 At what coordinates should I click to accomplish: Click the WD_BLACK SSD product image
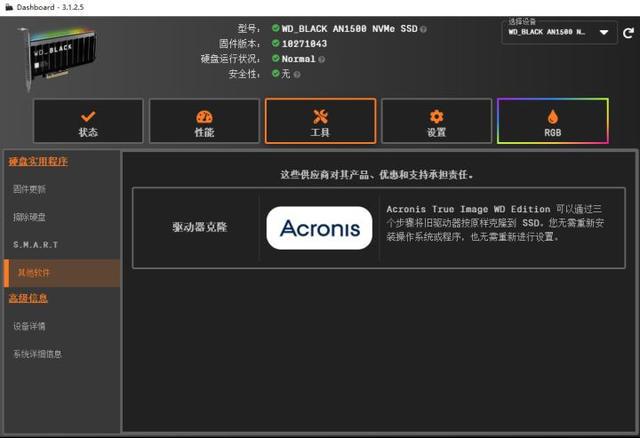tap(57, 57)
